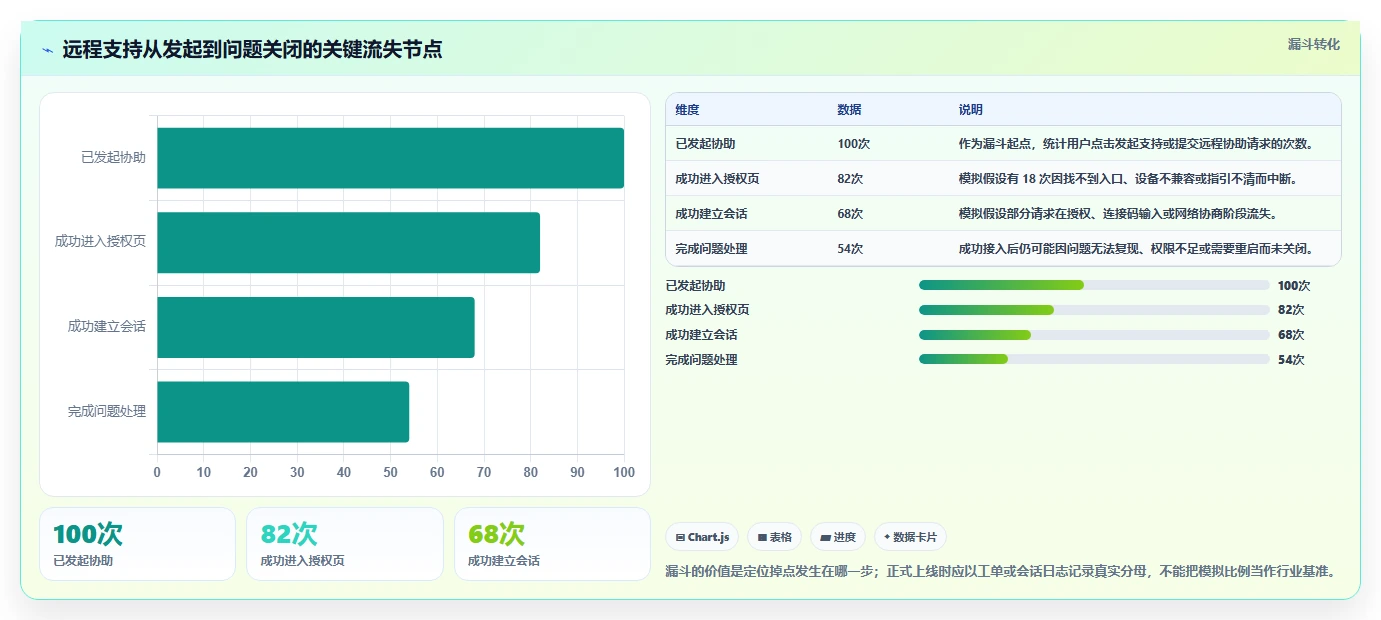The height and width of the screenshot is (620, 1381).
Task: Click the 30 tick on the chart x-axis
Action: click(x=297, y=472)
